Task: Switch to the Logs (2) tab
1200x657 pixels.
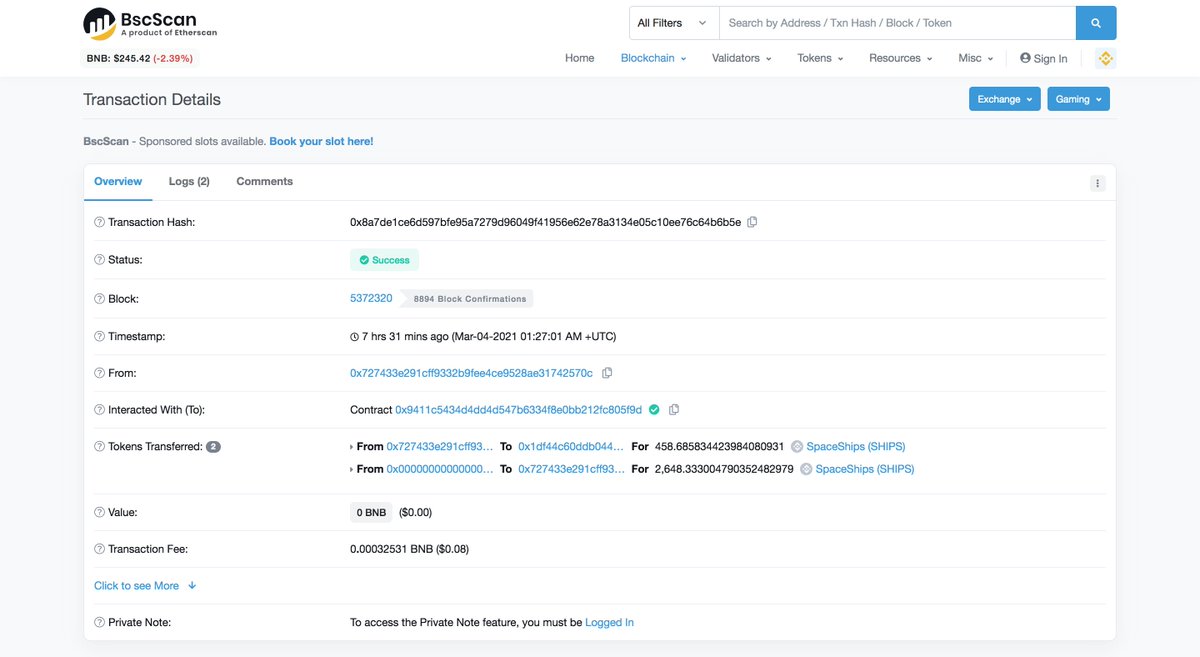Action: coord(189,182)
